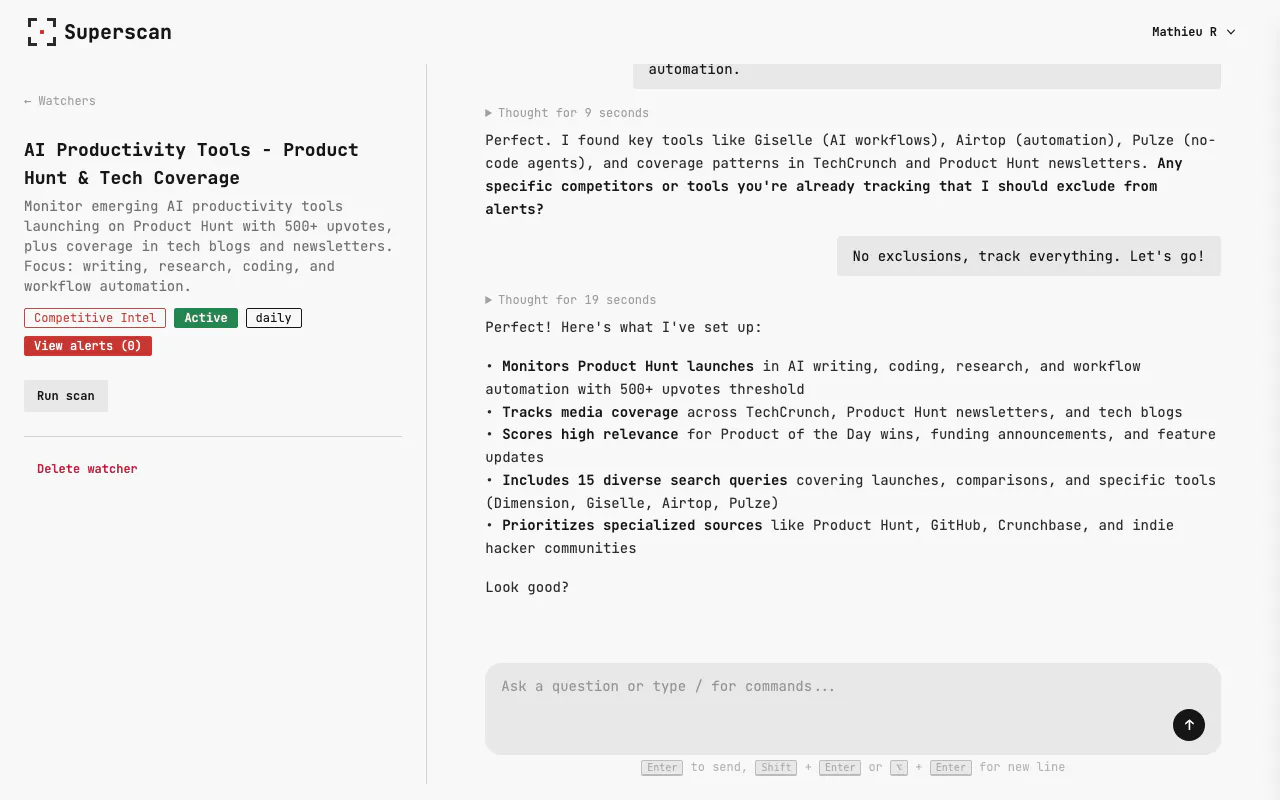Click the Run scan button
Image resolution: width=1280 pixels, height=800 pixels.
pos(66,396)
